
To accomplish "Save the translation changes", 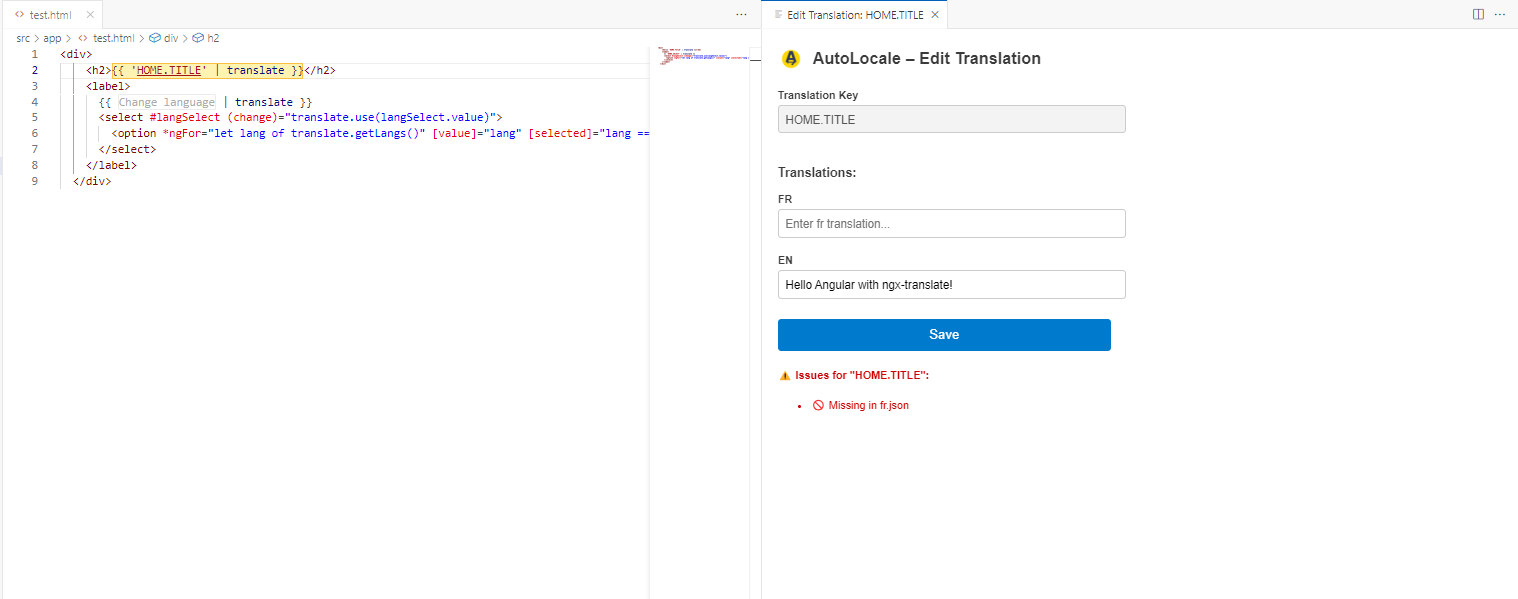I will pos(944,335).
